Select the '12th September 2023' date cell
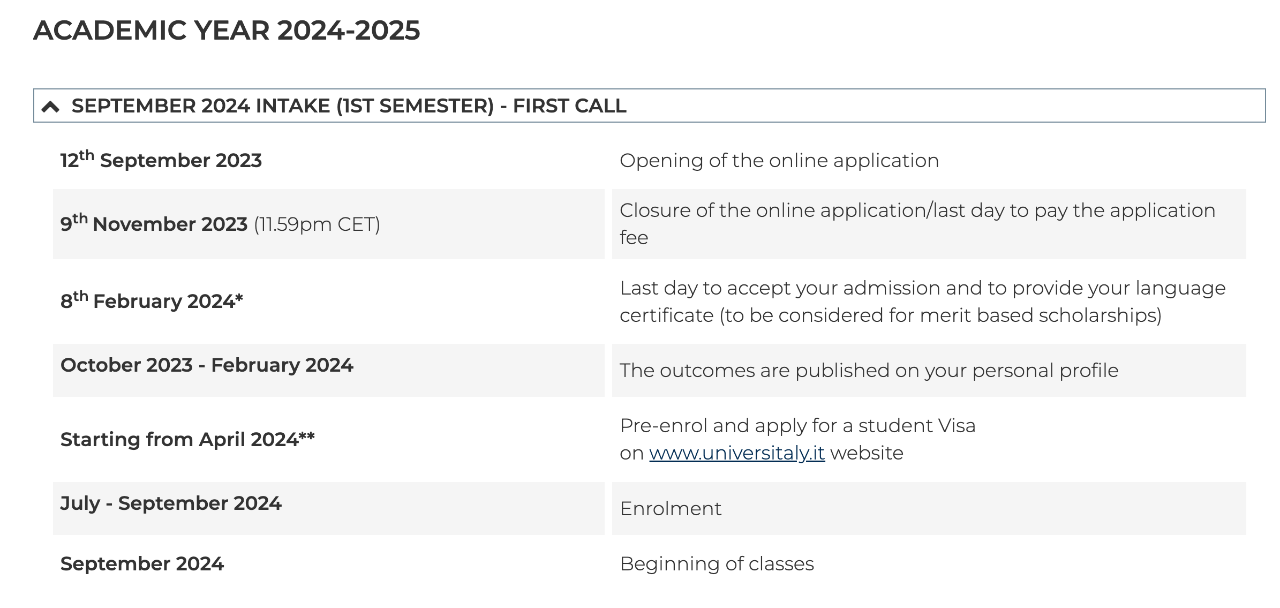1280x608 pixels. (x=329, y=160)
